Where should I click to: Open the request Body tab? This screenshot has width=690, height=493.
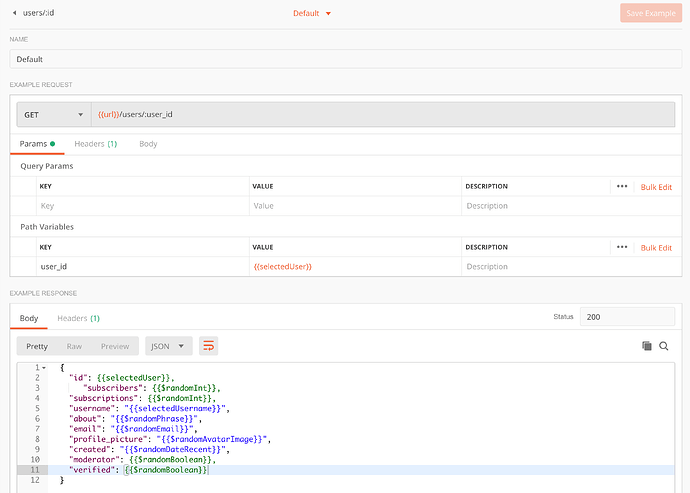point(148,144)
